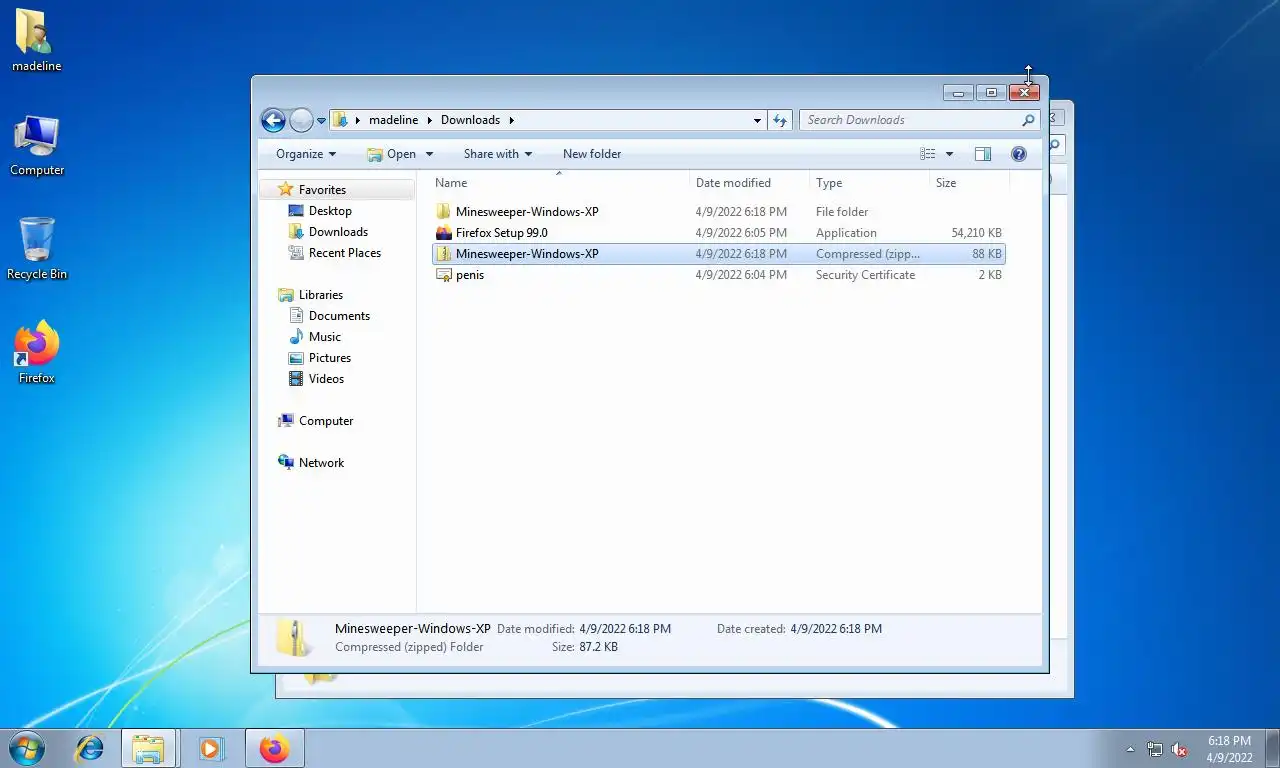Open the Organize menu

[x=306, y=154]
